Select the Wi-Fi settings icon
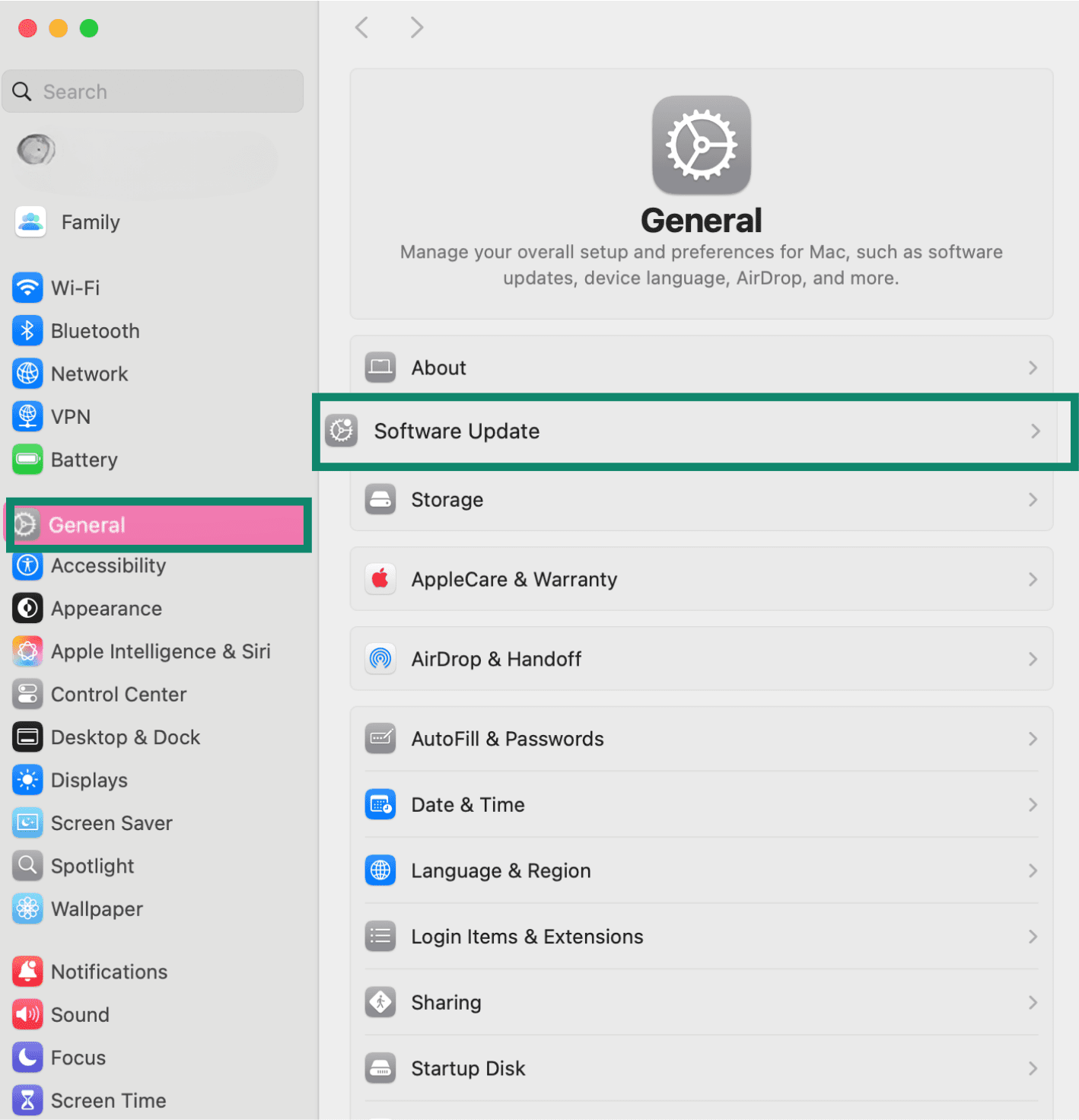This screenshot has height=1120, width=1079. click(x=27, y=288)
